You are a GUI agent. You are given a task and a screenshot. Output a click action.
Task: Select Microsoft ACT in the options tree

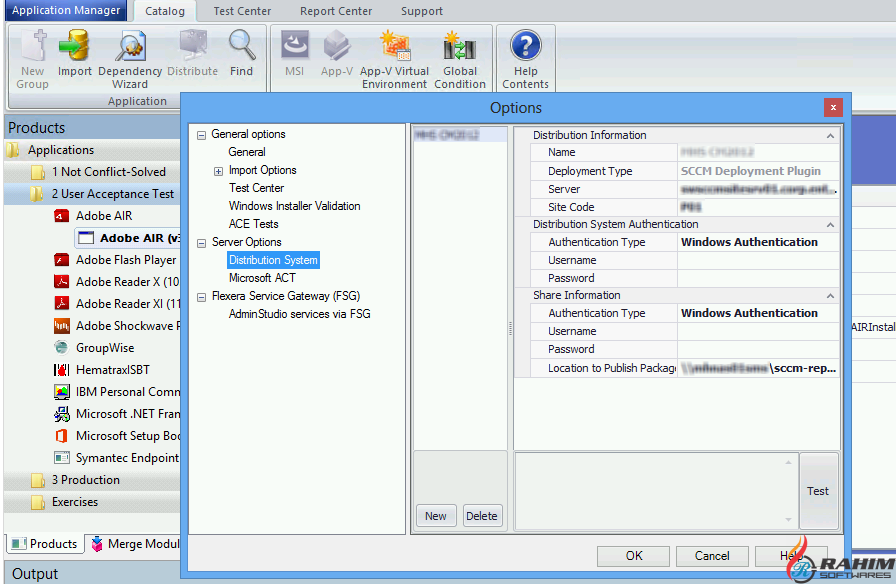262,278
